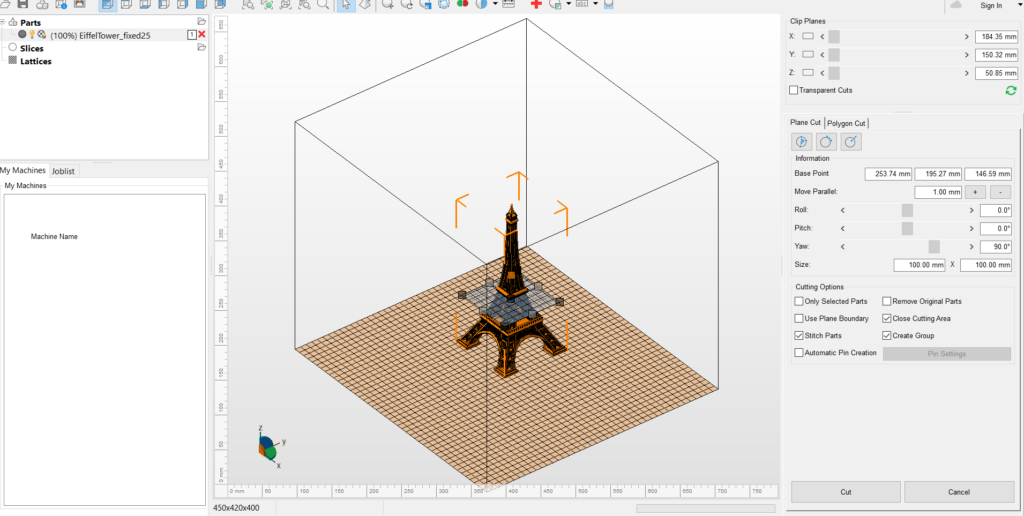Viewport: 1024px width, 516px height.
Task: Toggle the Y clip plane icon
Action: [x=808, y=55]
